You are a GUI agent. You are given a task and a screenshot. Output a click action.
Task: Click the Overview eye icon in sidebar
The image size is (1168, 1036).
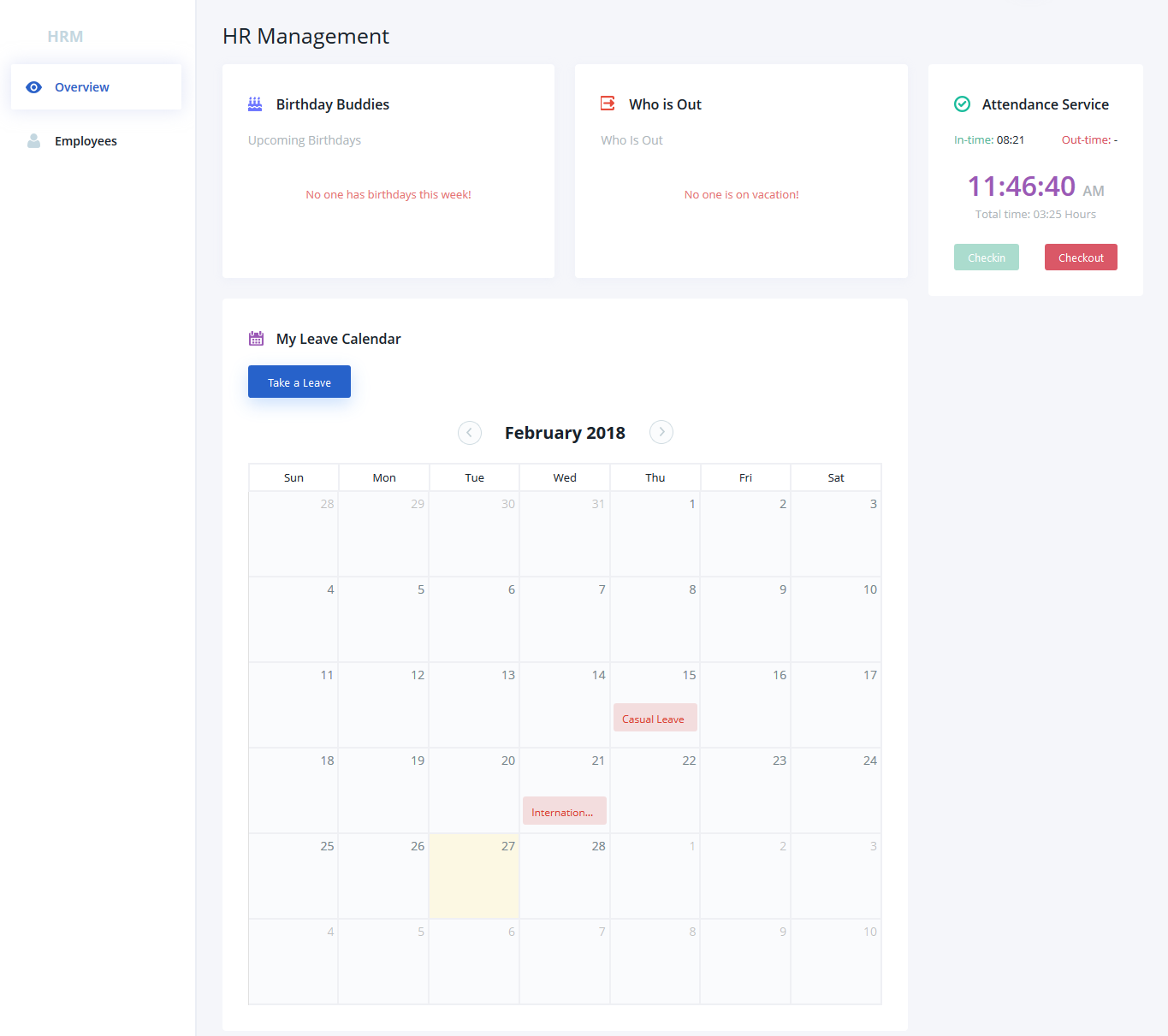coord(34,87)
